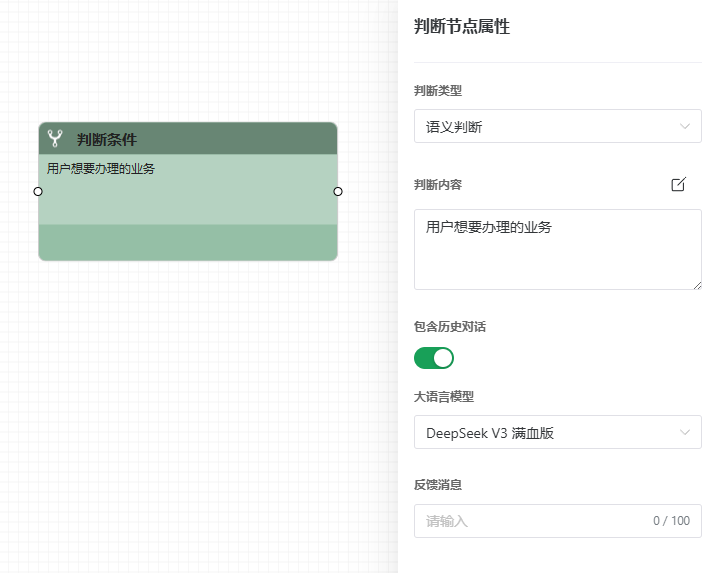Expand the 大语言模型 DeepSeek V3 满血版 dropdown
The image size is (718, 573).
click(557, 432)
